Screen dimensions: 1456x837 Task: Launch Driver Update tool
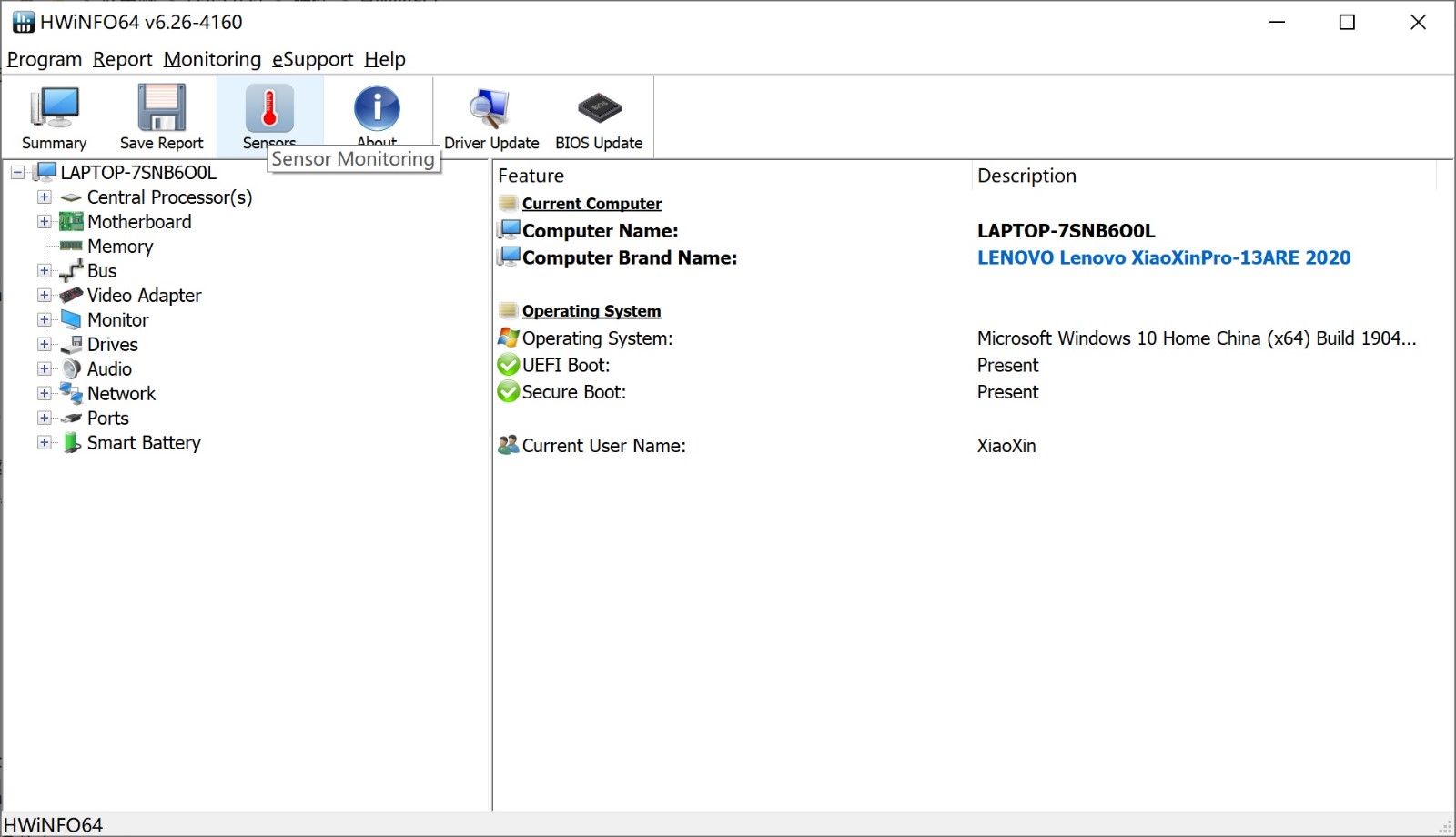pos(491,118)
